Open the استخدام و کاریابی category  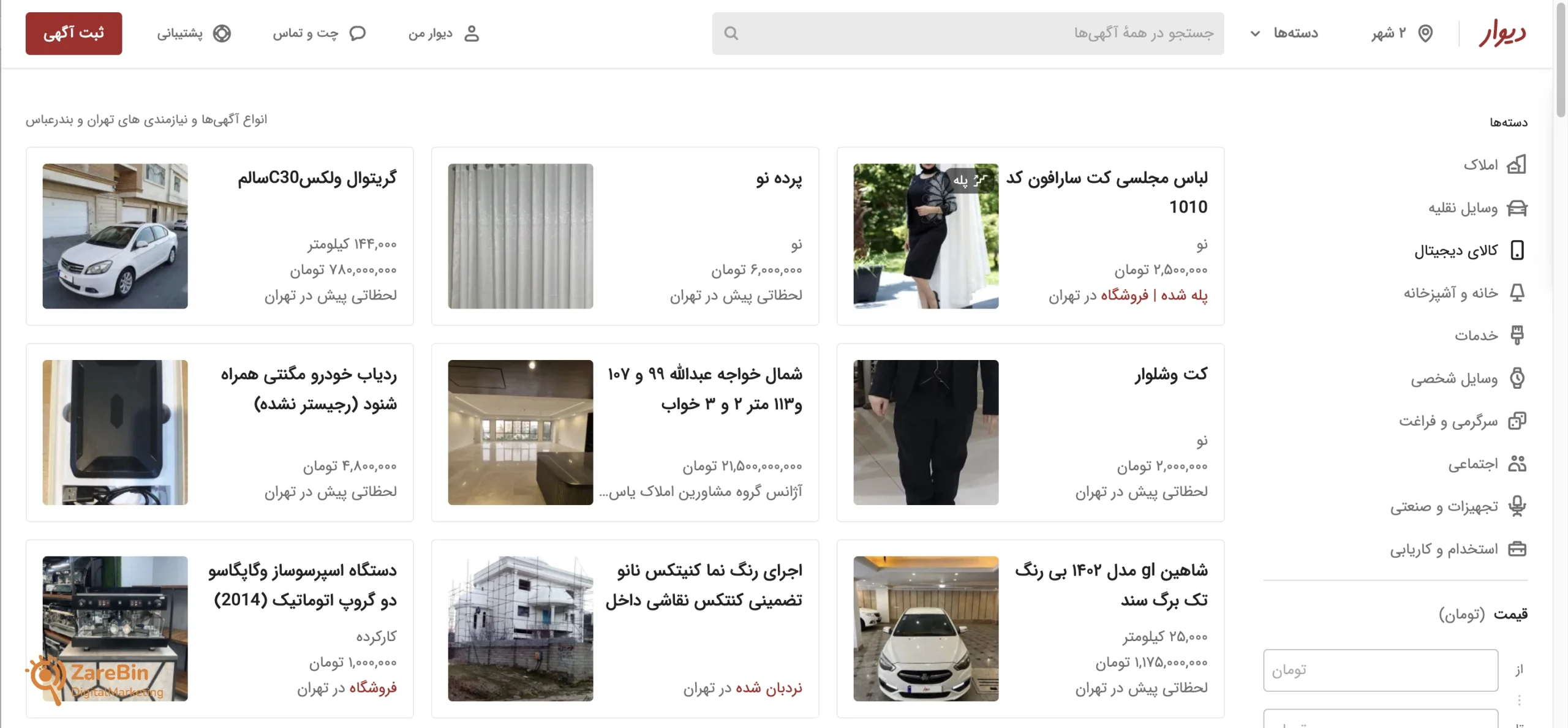[1458, 549]
